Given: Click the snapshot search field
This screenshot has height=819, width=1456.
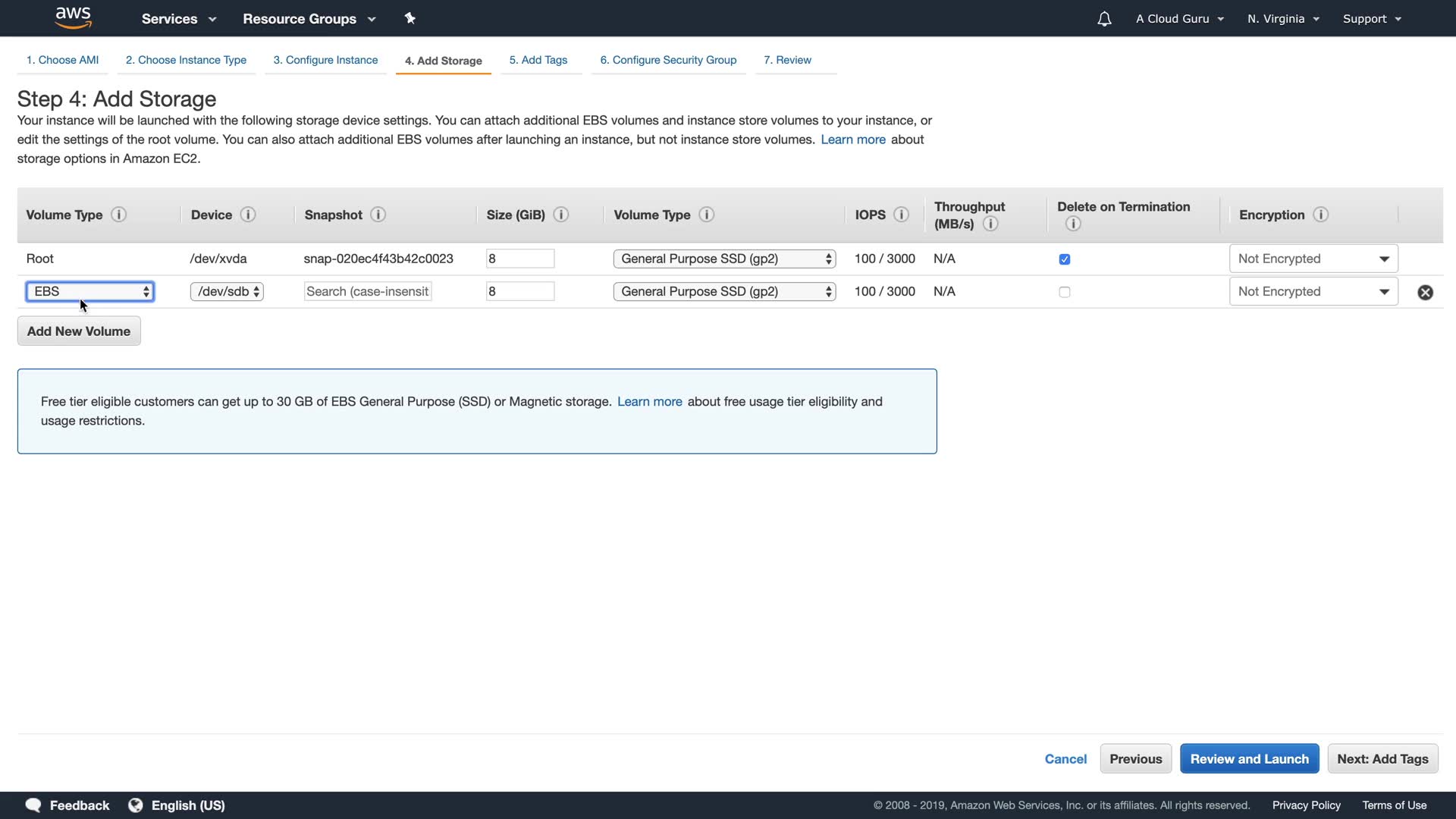Looking at the screenshot, I should pos(368,292).
